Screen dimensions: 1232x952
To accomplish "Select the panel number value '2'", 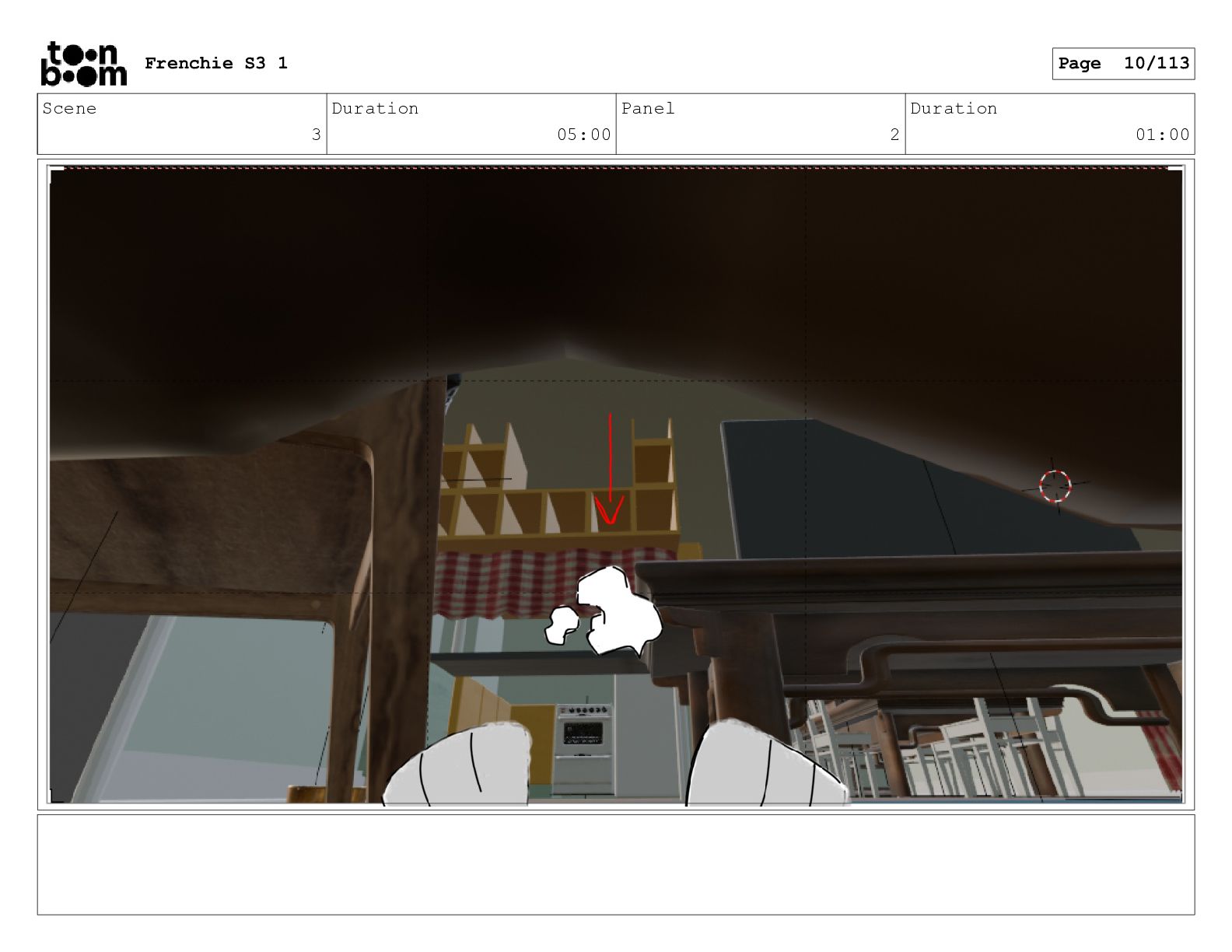I will coord(894,135).
